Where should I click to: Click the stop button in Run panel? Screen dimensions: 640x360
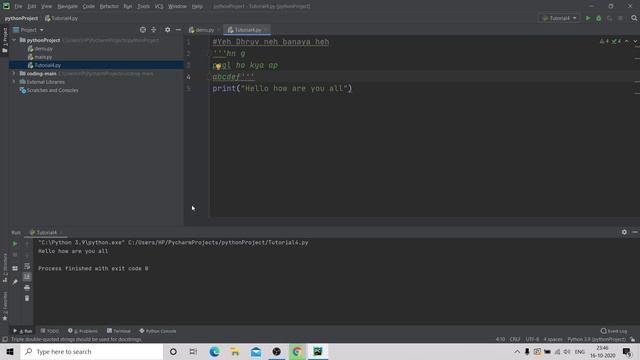coord(15,255)
